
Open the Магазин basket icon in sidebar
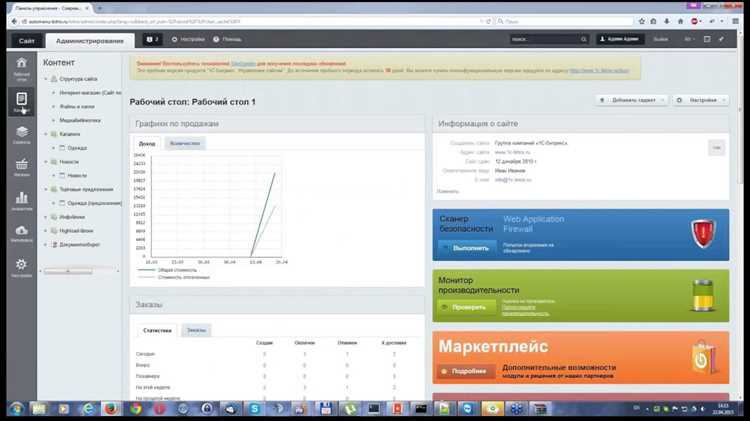click(x=22, y=167)
